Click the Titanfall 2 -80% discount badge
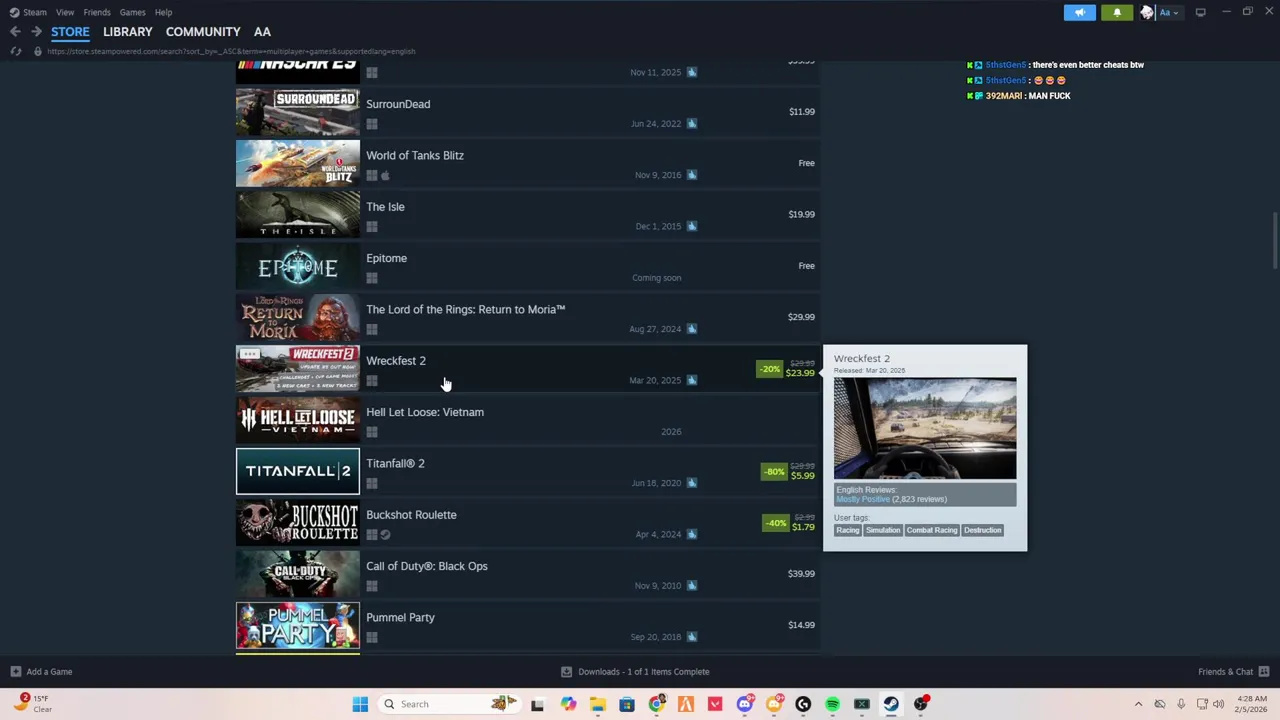This screenshot has width=1280, height=720. pos(773,471)
